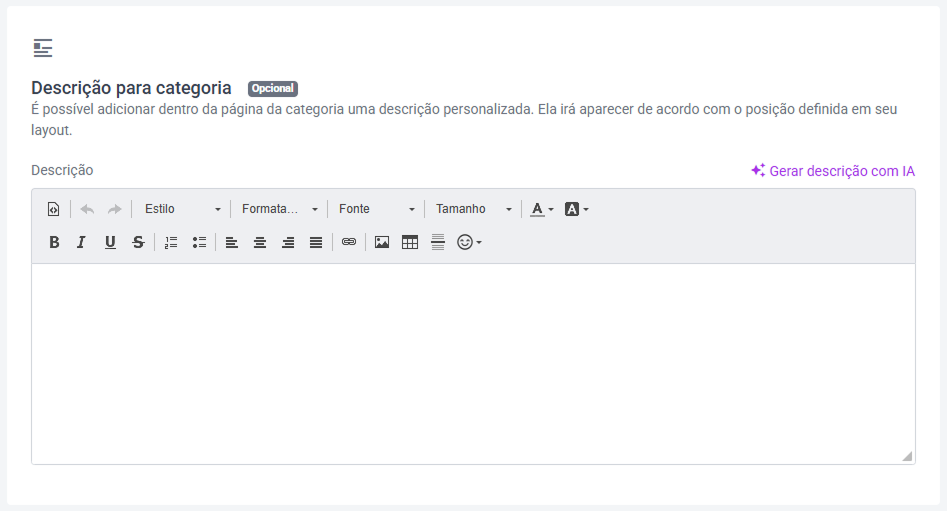The height and width of the screenshot is (511, 947).
Task: Open the background color picker
Action: (x=576, y=209)
